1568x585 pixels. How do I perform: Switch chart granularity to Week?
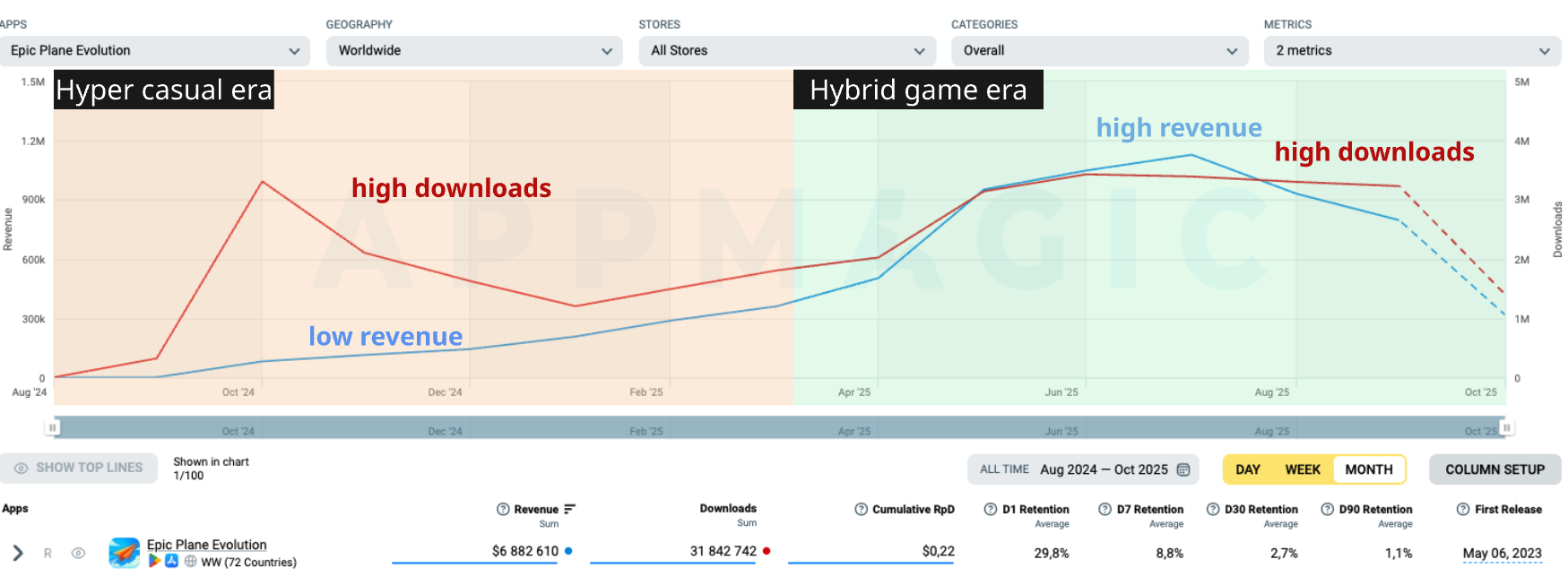point(1302,469)
